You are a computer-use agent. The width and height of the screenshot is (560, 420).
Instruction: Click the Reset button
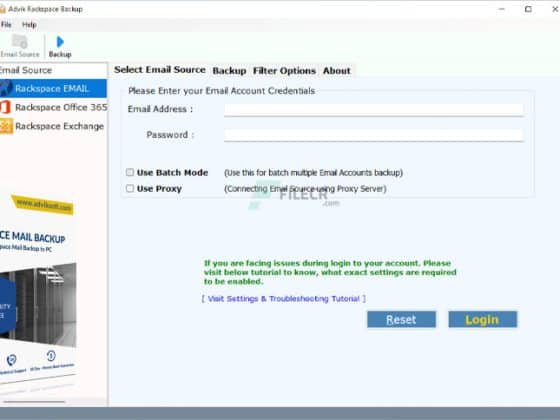(401, 319)
